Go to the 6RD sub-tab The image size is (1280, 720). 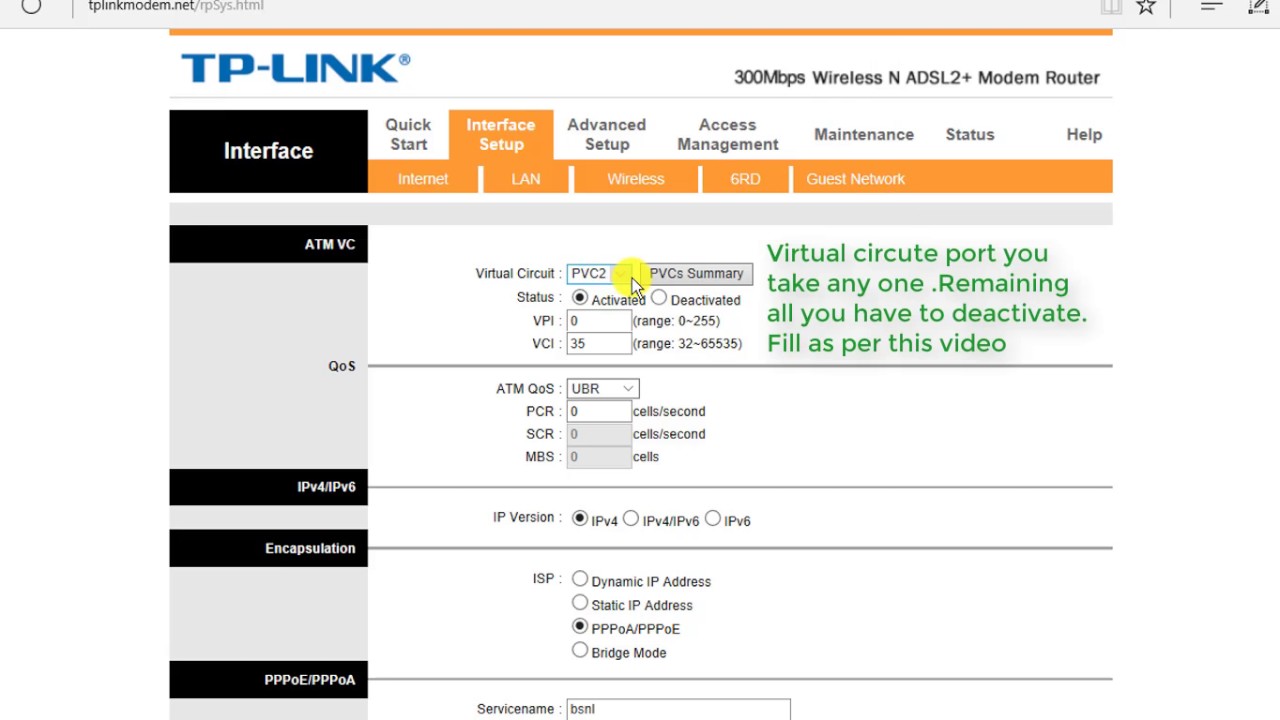(x=745, y=179)
